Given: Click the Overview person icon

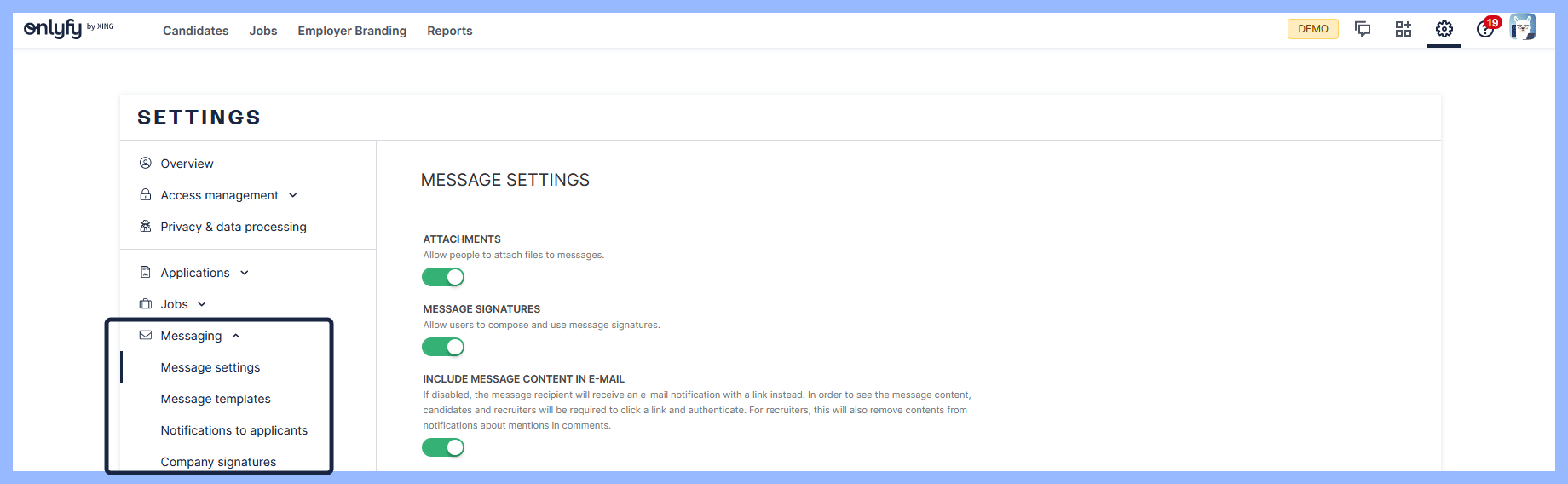Looking at the screenshot, I should (146, 163).
